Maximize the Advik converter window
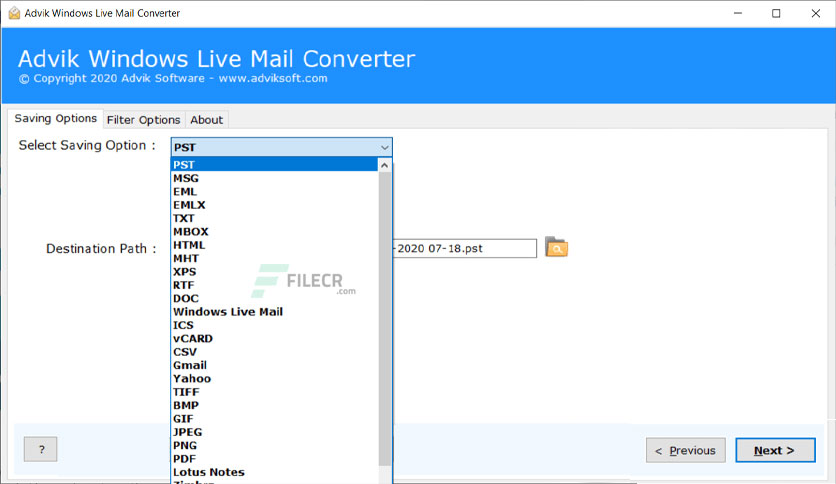Image resolution: width=836 pixels, height=484 pixels. pos(776,13)
